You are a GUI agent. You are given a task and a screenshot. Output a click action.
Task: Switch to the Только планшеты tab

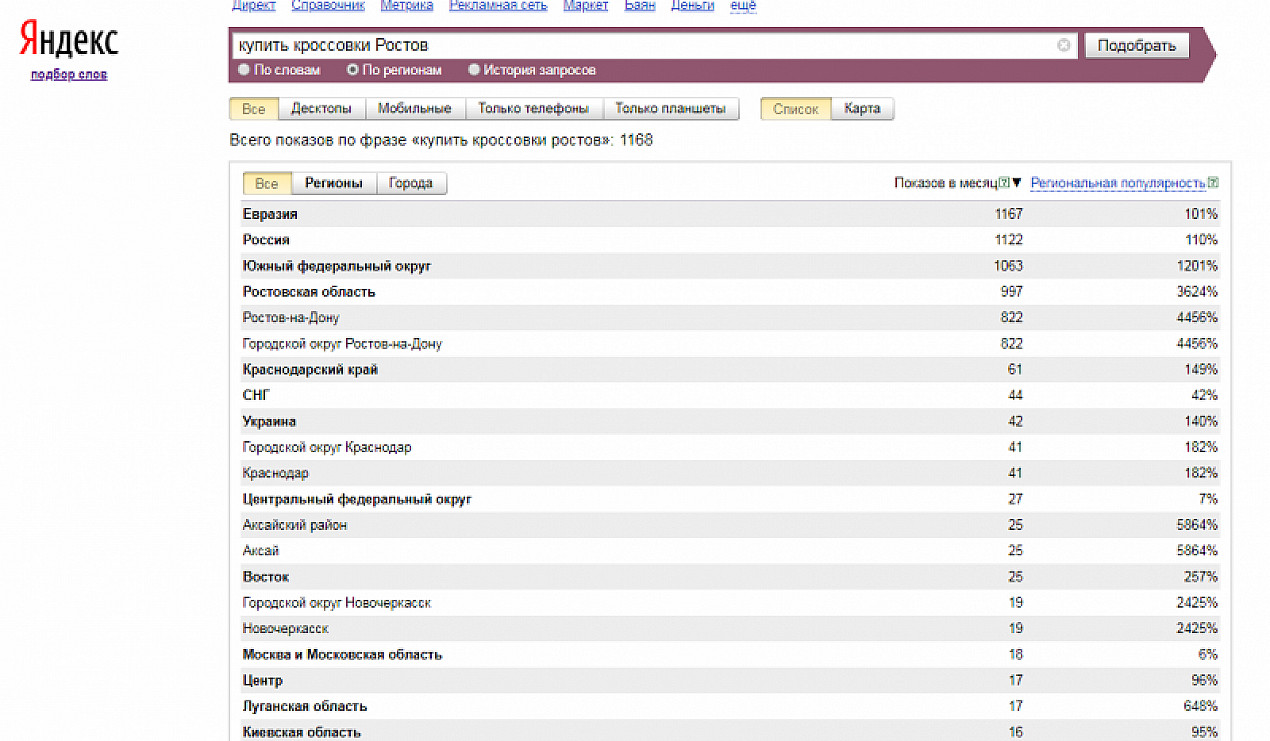670,109
